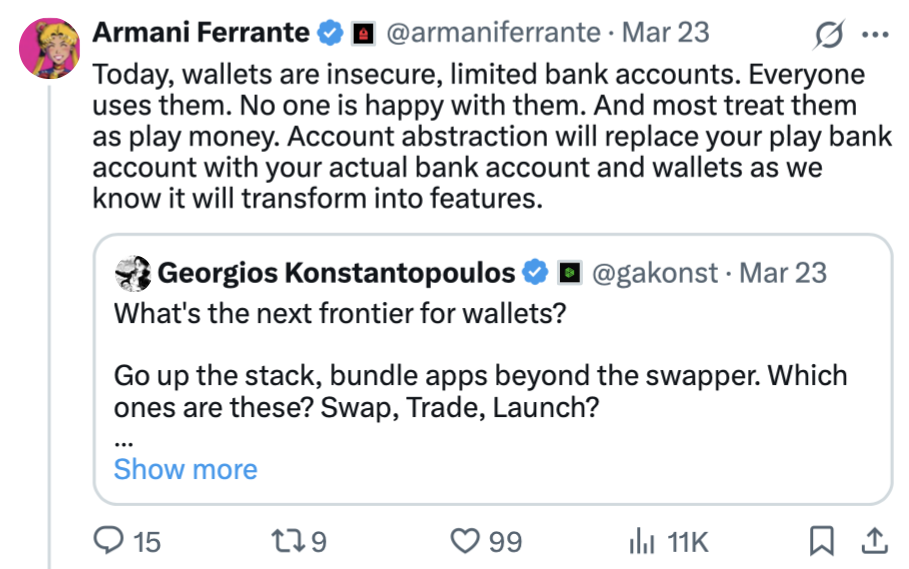The height and width of the screenshot is (569, 909).
Task: Click the Mar 23 timestamp on main tweet
Action: tap(666, 33)
